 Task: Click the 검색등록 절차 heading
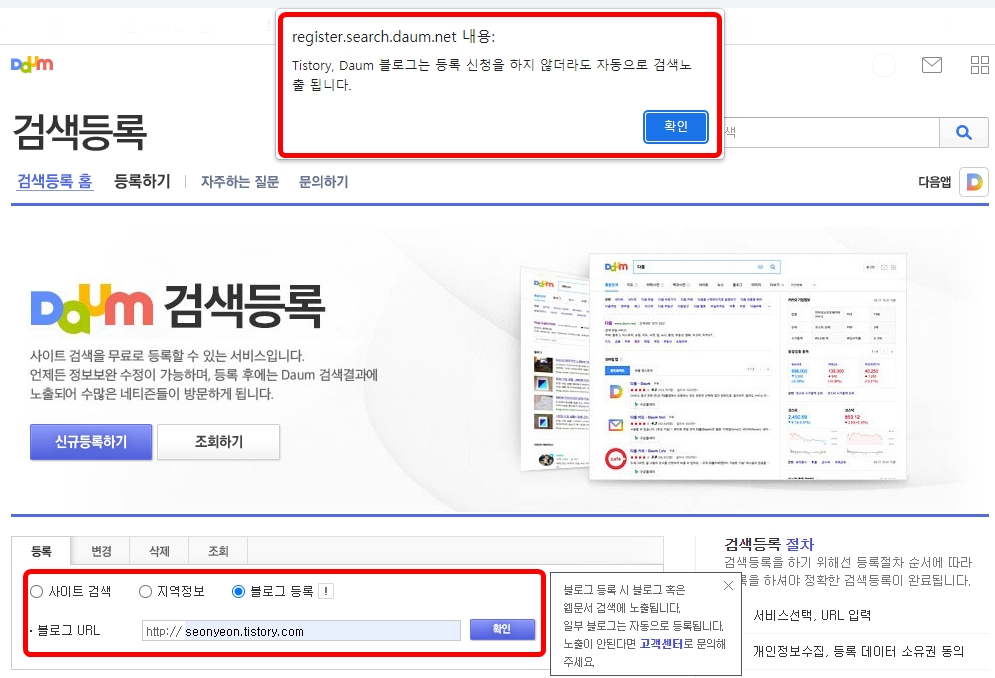(x=769, y=544)
